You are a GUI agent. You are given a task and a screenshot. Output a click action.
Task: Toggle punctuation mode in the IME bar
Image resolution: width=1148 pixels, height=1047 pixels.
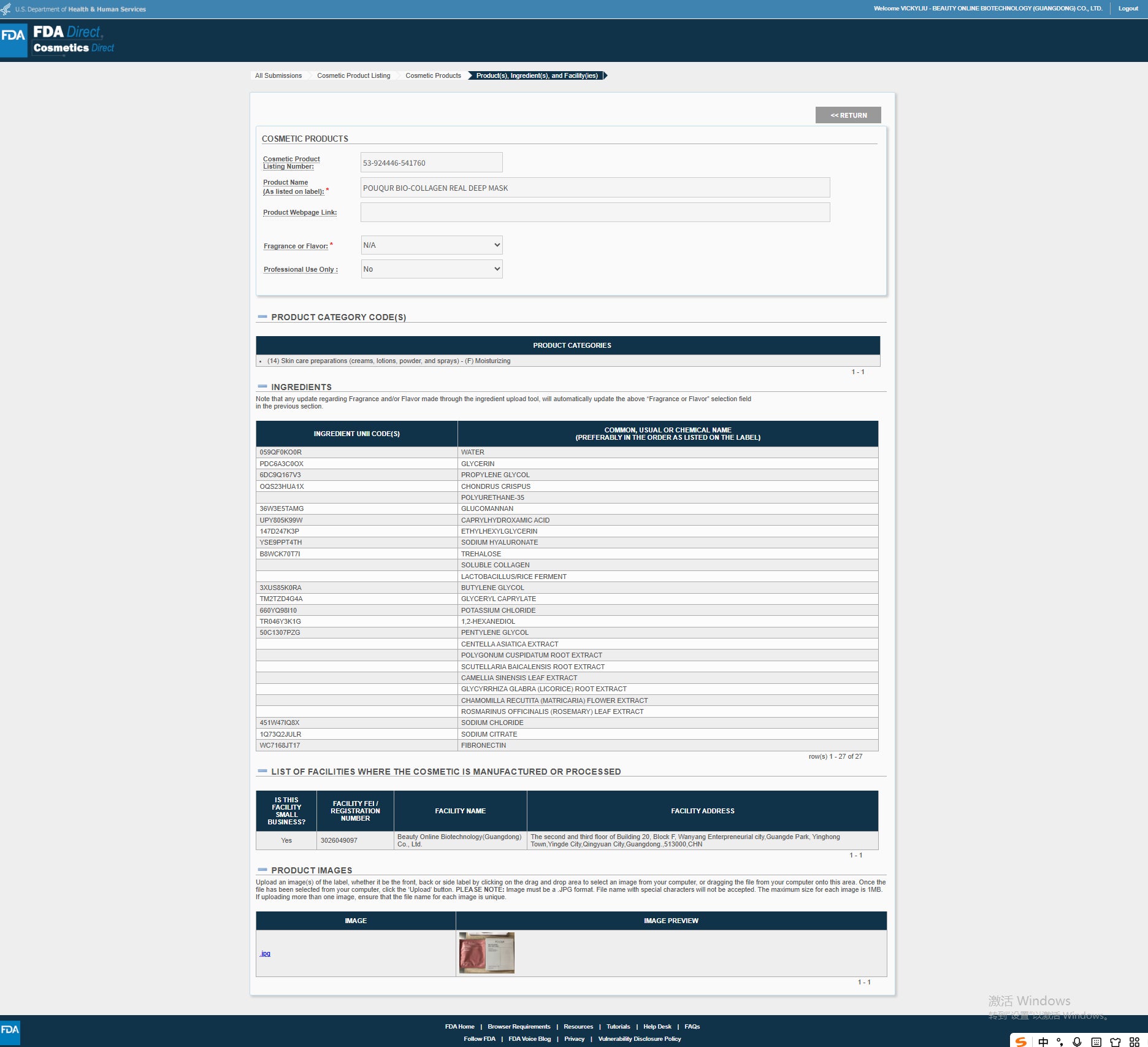click(1060, 1041)
